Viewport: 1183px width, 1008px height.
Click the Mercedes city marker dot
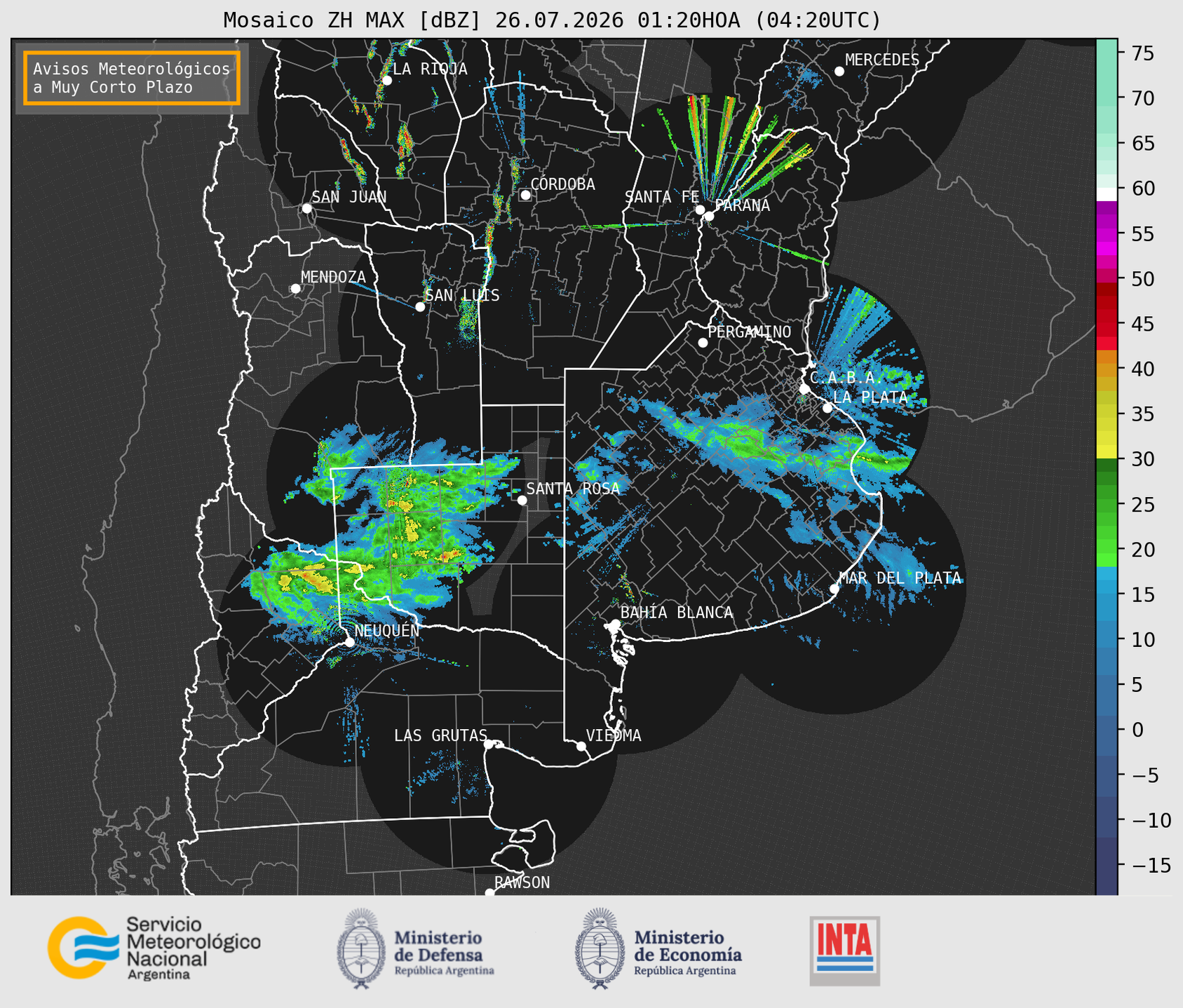pyautogui.click(x=839, y=71)
